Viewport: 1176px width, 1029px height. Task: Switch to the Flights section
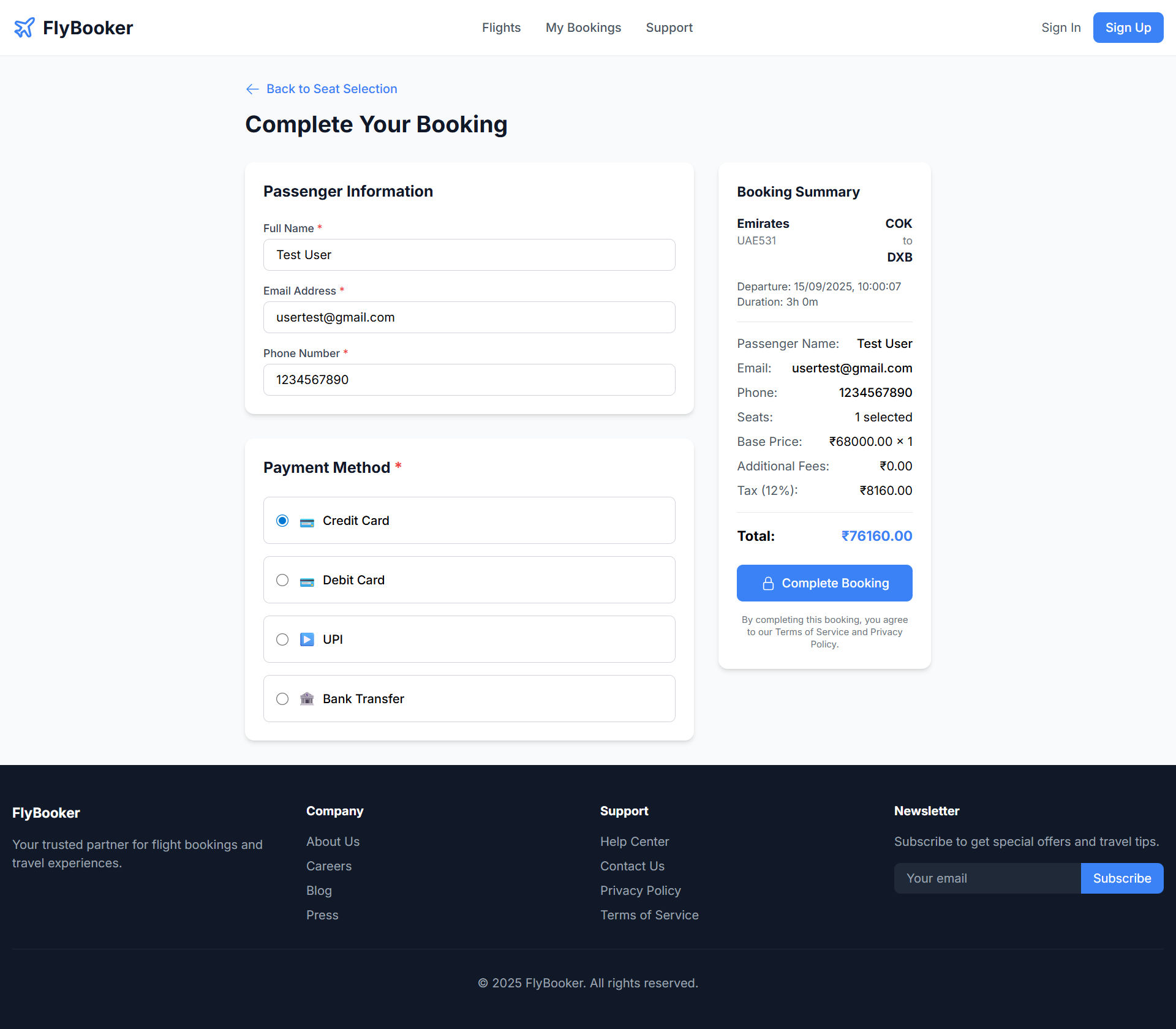coord(501,28)
